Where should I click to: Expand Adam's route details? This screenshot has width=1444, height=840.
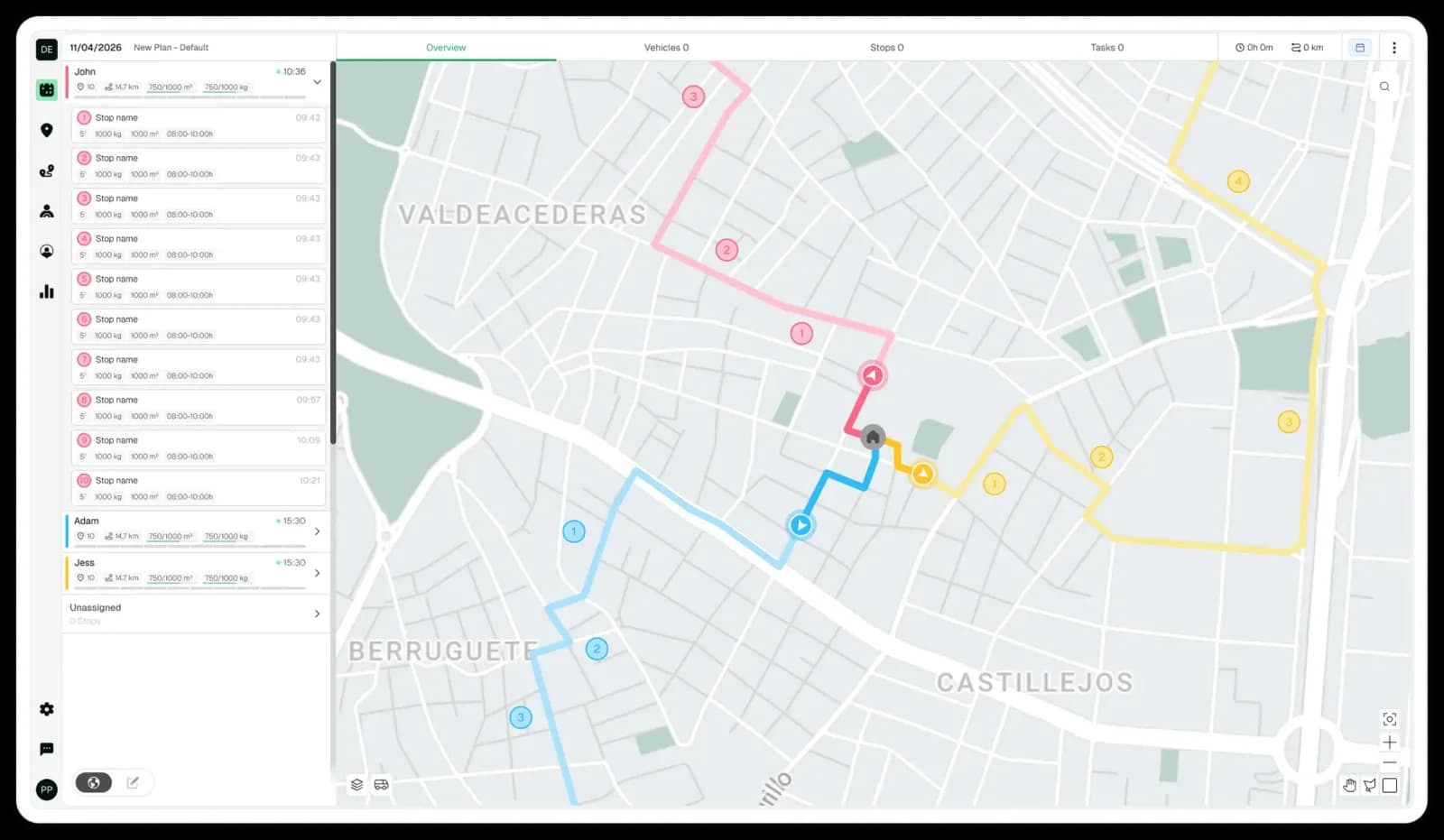tap(316, 531)
